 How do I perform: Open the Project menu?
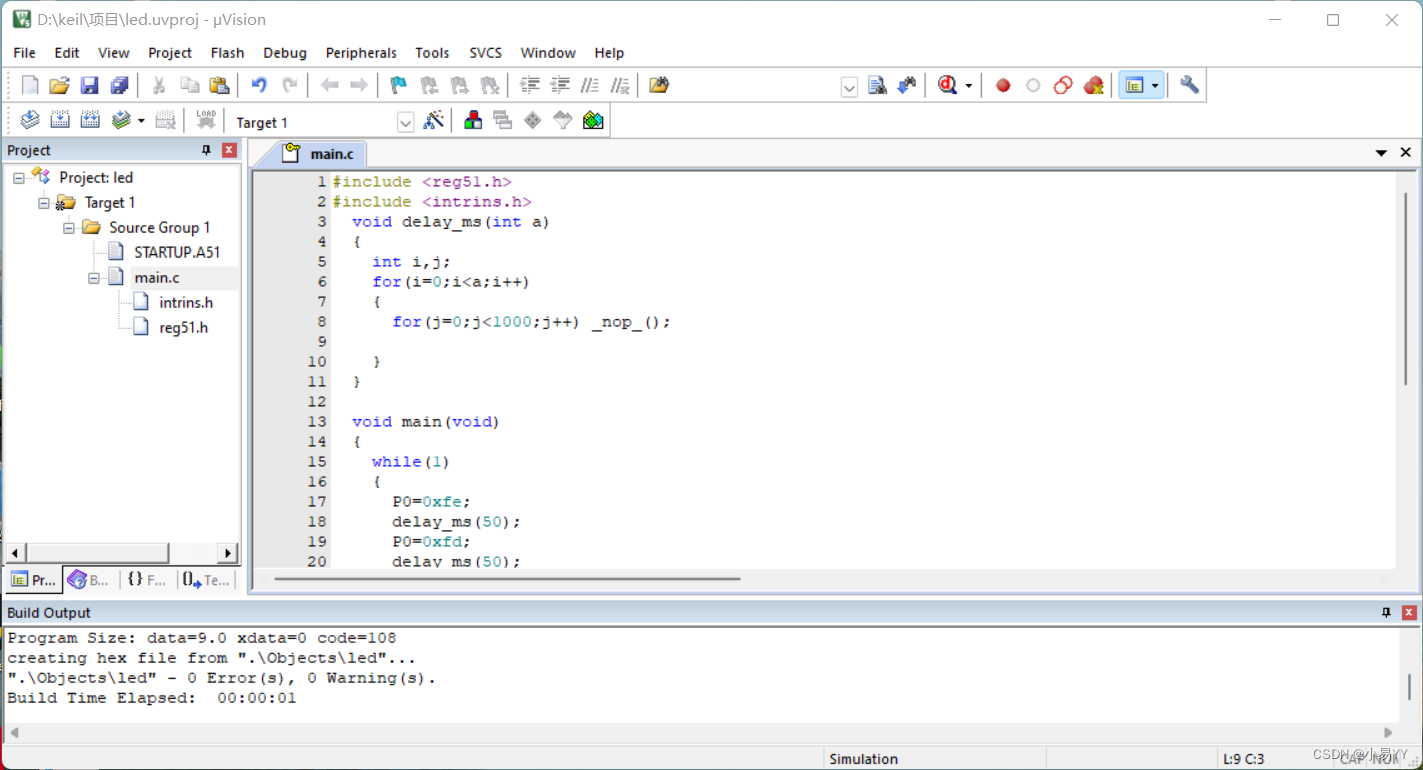[x=170, y=53]
